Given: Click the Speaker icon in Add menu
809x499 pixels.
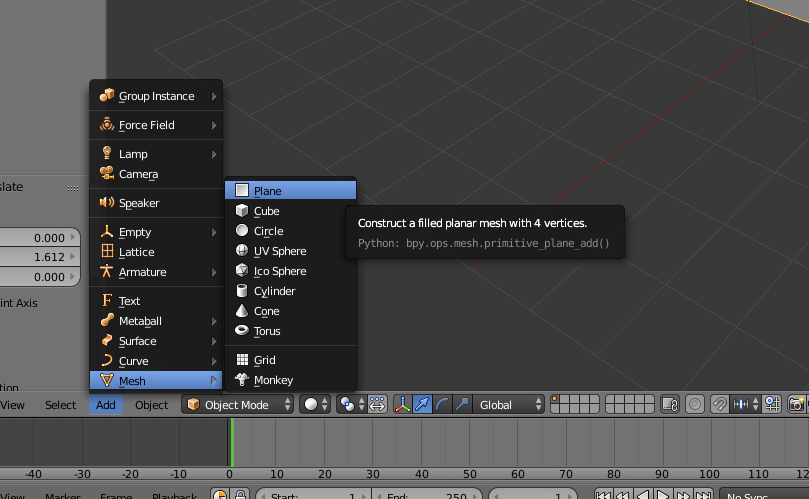Looking at the screenshot, I should [x=107, y=202].
